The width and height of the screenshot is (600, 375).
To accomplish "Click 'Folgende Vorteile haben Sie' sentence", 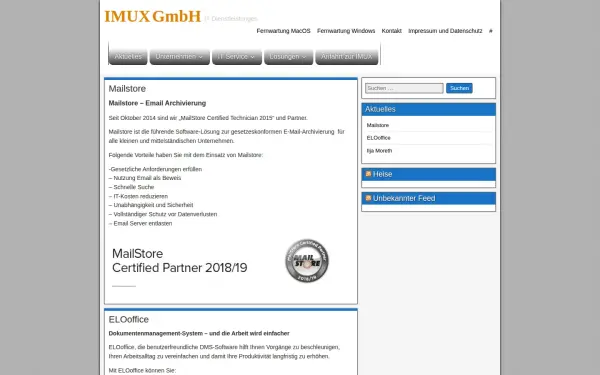I will pos(186,155).
